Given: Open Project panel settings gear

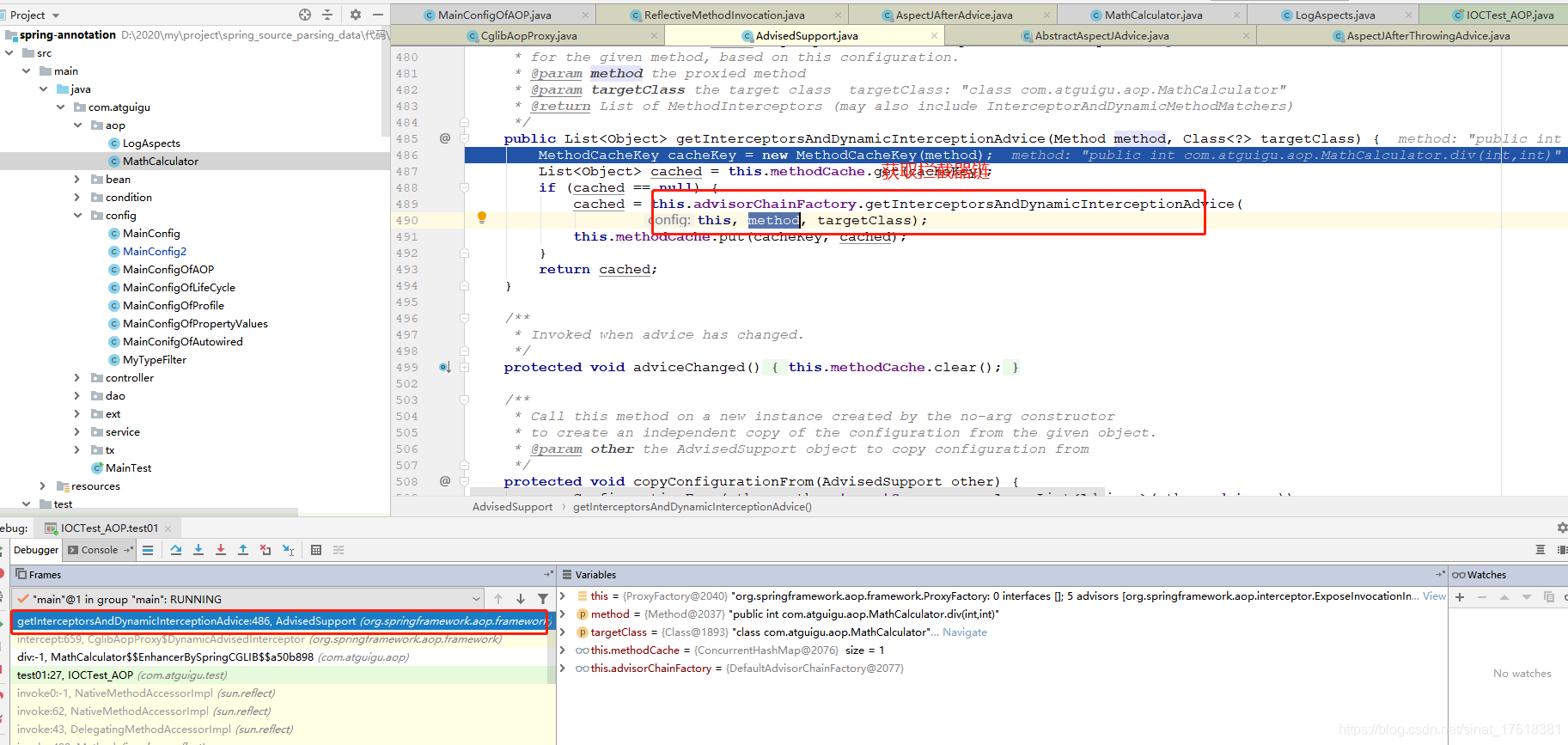Looking at the screenshot, I should point(356,15).
